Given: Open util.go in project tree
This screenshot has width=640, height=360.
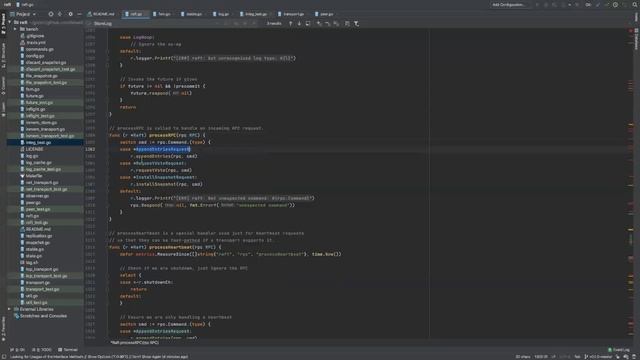Looking at the screenshot, I should [29, 296].
